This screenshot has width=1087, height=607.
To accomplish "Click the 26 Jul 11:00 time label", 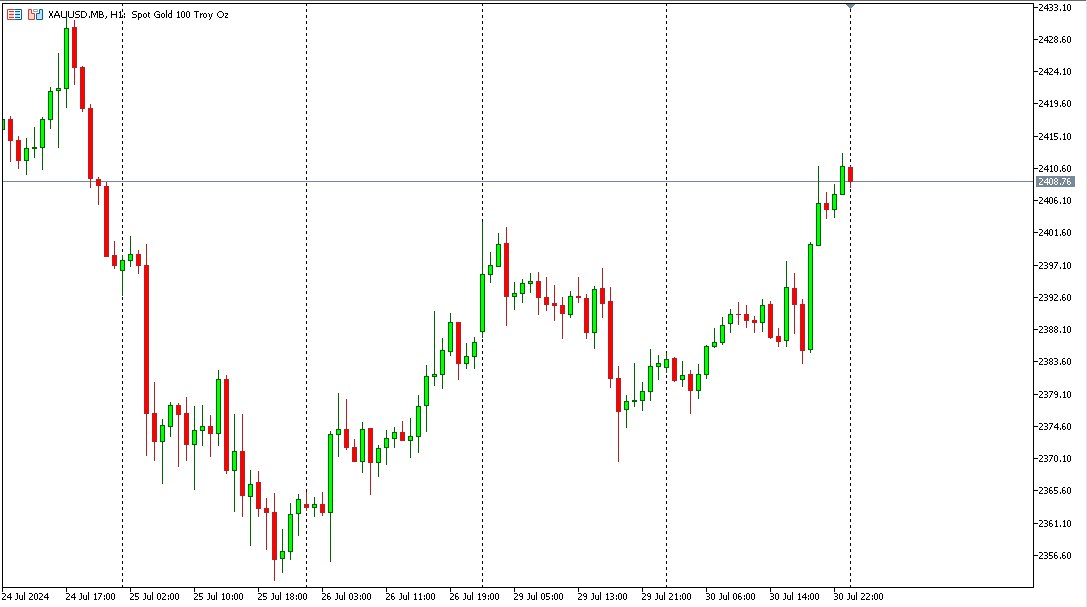I will click(410, 597).
